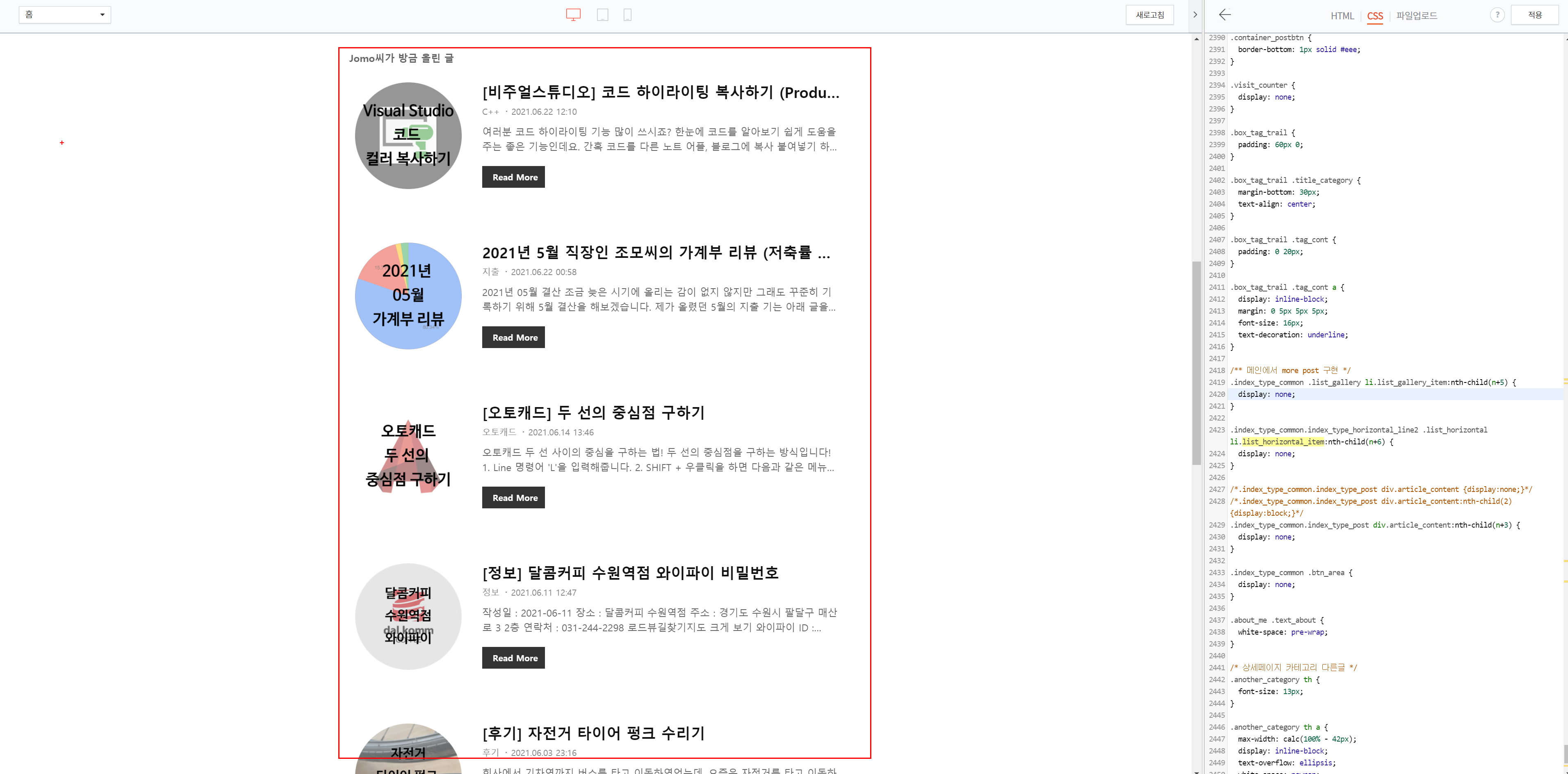Switch to mobile preview mode
The image size is (1568, 774).
627,15
